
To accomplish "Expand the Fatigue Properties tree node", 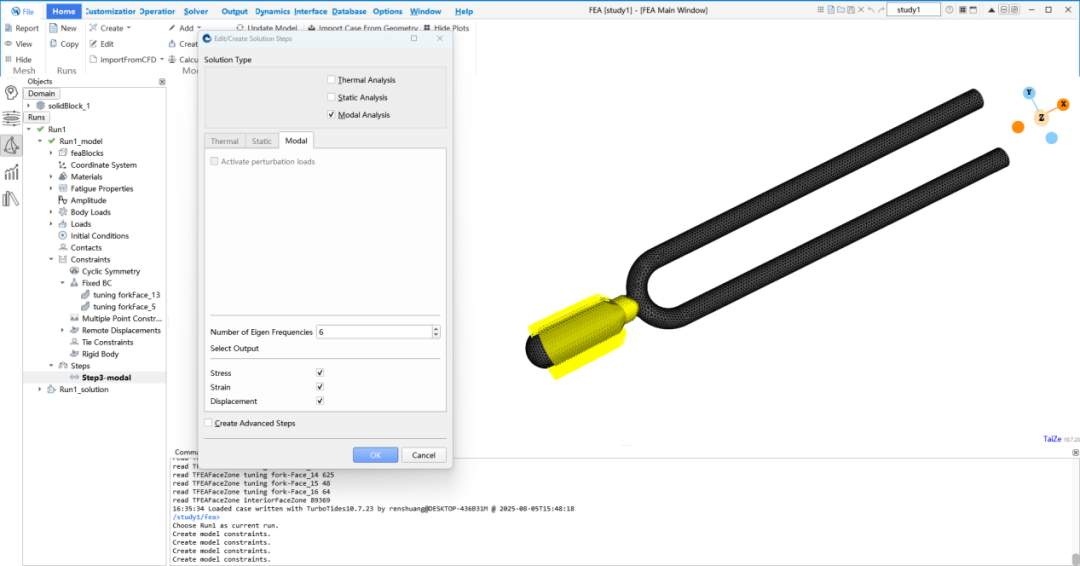I will [x=51, y=189].
